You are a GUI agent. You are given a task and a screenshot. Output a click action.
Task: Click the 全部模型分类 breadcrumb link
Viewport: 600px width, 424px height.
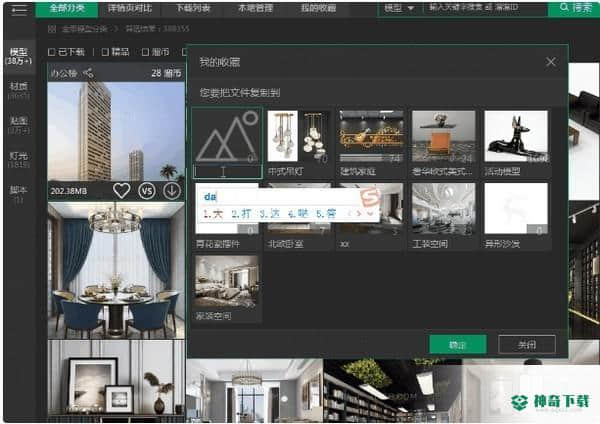(85, 29)
